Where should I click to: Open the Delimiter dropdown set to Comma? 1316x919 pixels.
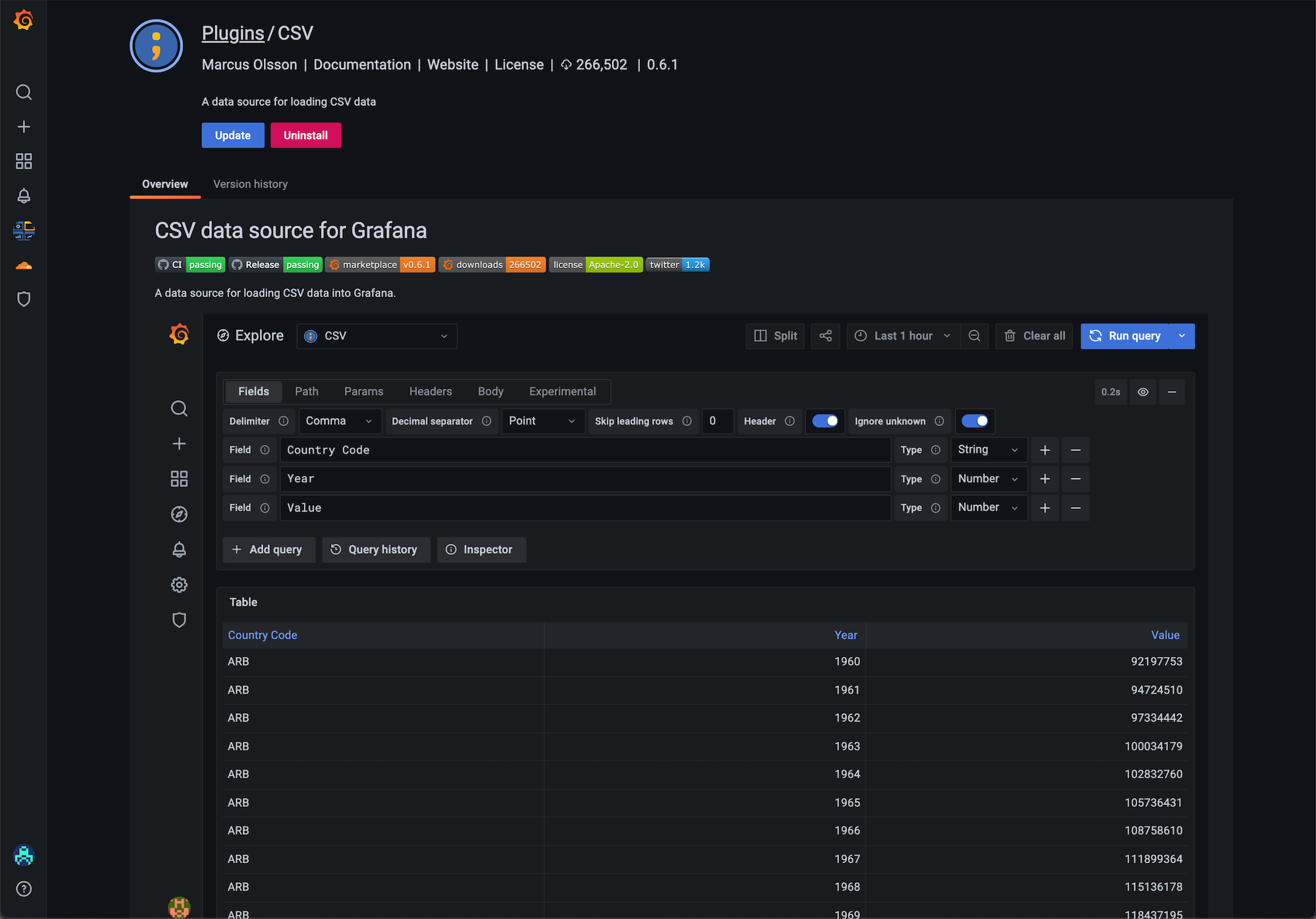point(339,421)
